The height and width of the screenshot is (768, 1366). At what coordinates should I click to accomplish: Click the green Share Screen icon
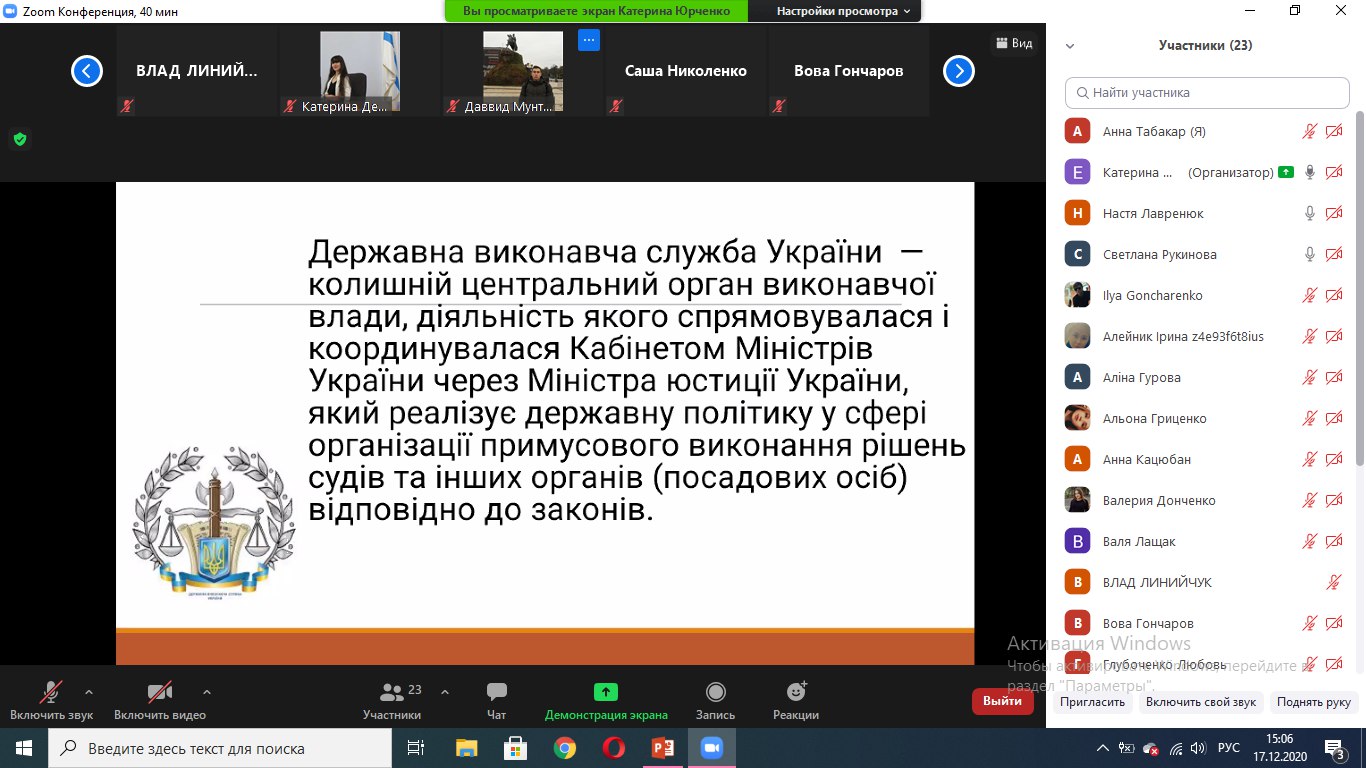(x=606, y=692)
